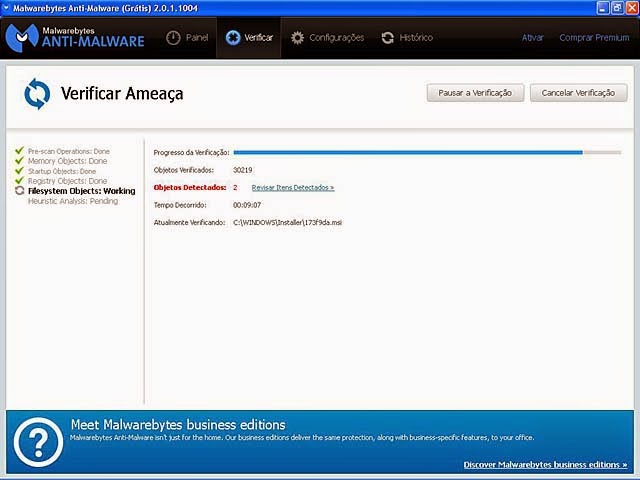640x480 pixels.
Task: Click the Comprar Premium link
Action: coord(594,38)
